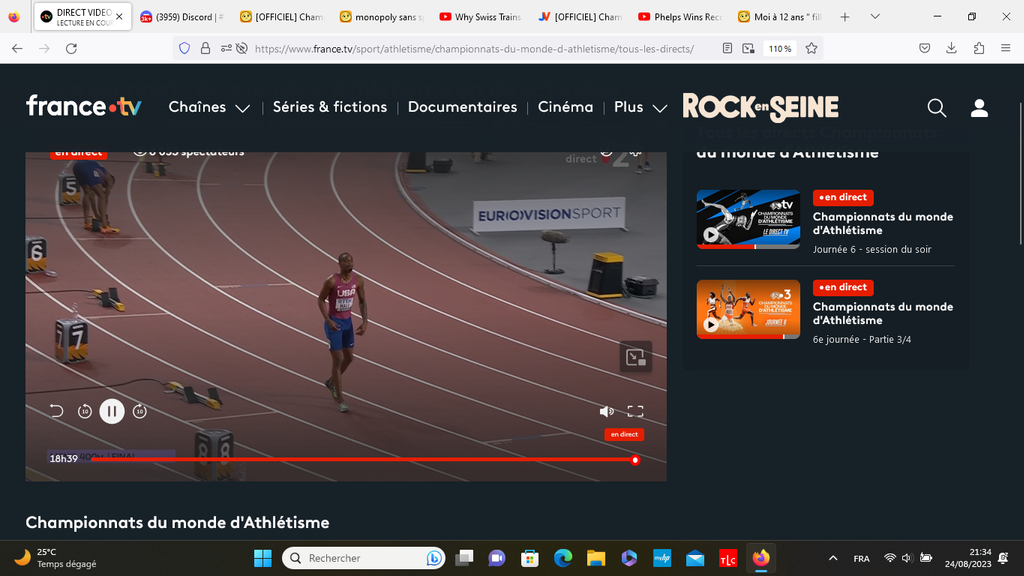The height and width of the screenshot is (576, 1024).
Task: Open the page vertical scrollbar
Action: click(x=1020, y=174)
